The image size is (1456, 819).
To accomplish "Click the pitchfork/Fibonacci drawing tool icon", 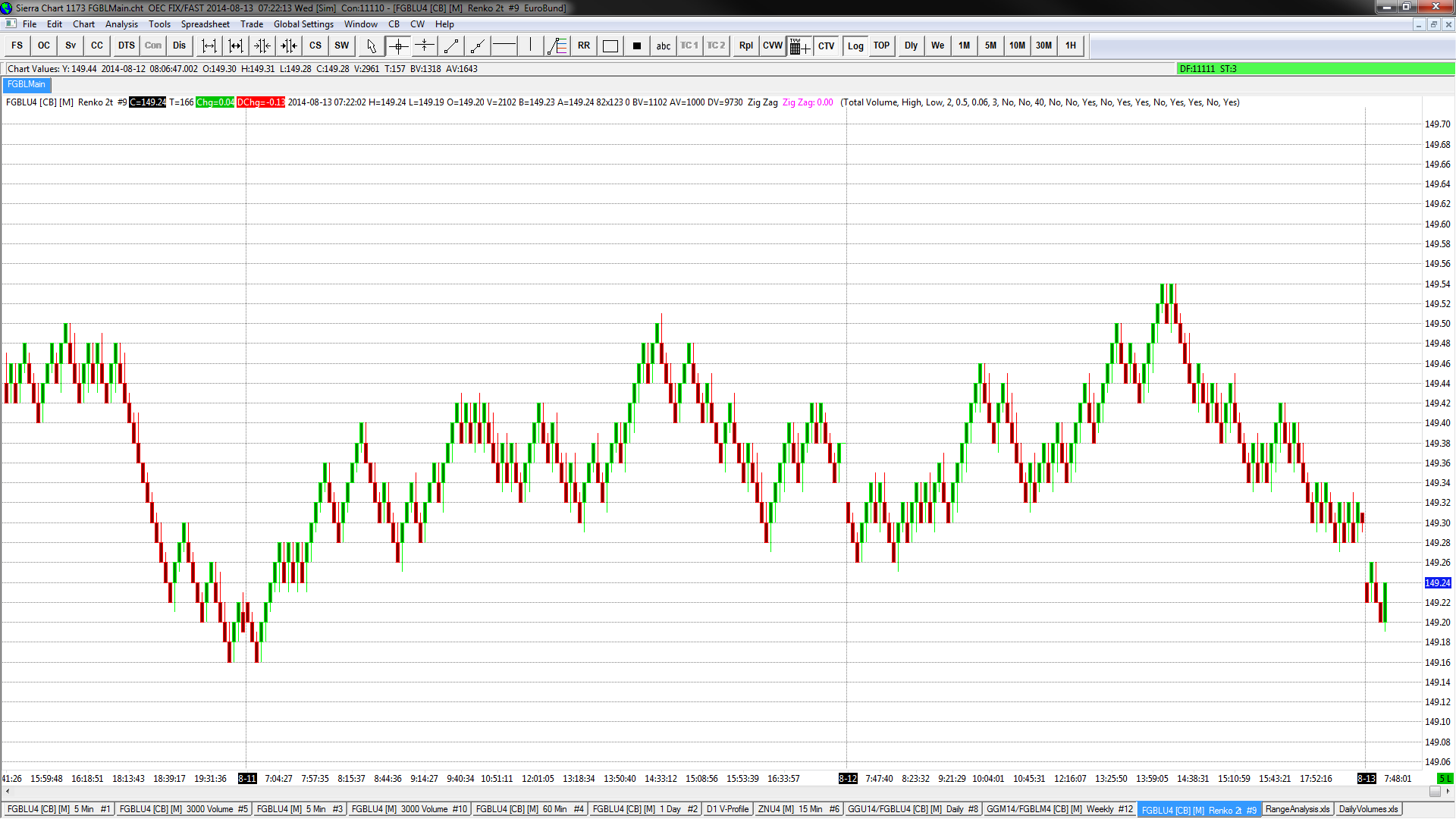I will point(557,46).
